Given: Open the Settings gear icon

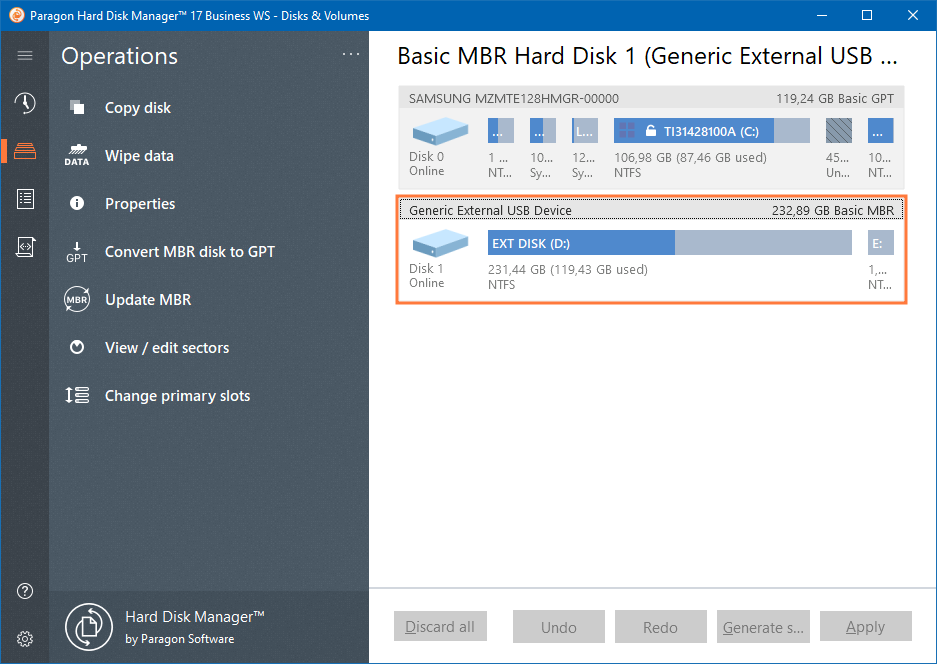Looking at the screenshot, I should [x=25, y=639].
